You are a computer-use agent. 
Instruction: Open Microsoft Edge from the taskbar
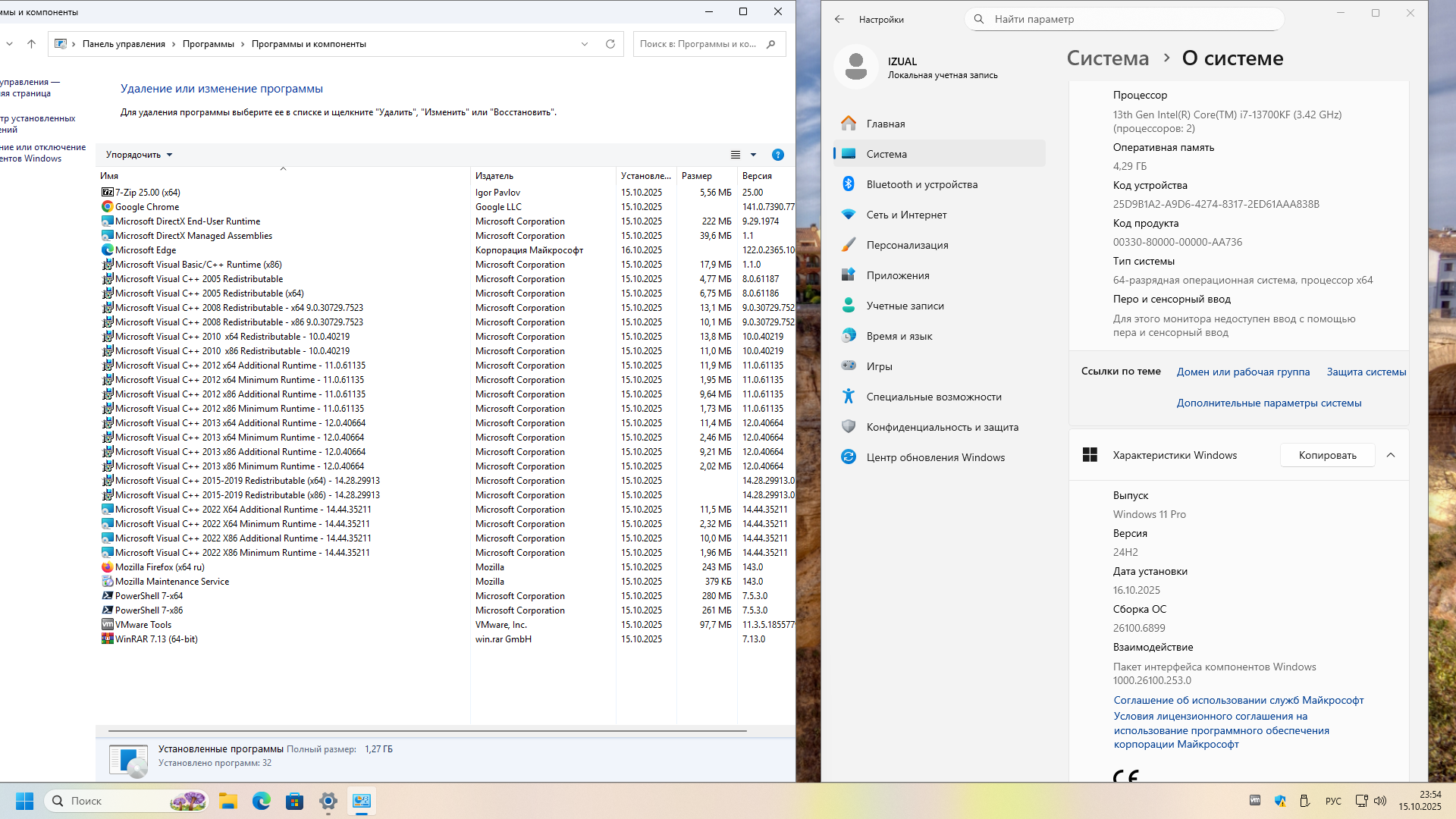261,801
